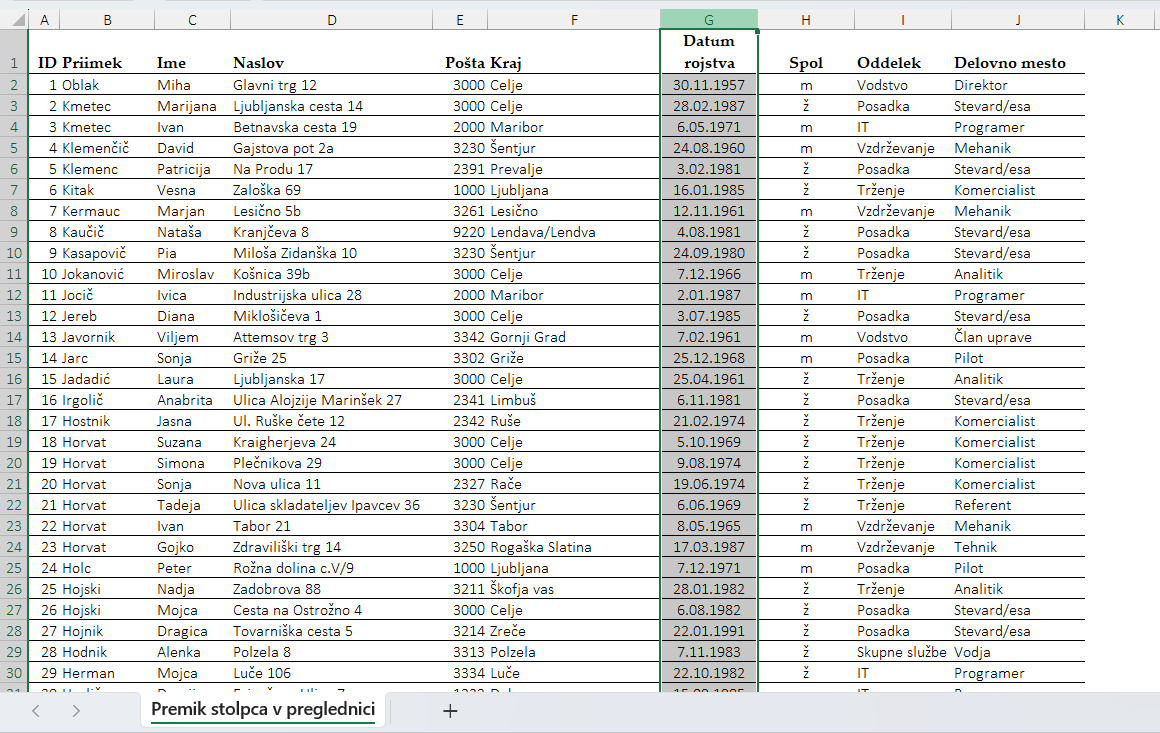Select column K header
The height and width of the screenshot is (733, 1160).
[x=1119, y=20]
